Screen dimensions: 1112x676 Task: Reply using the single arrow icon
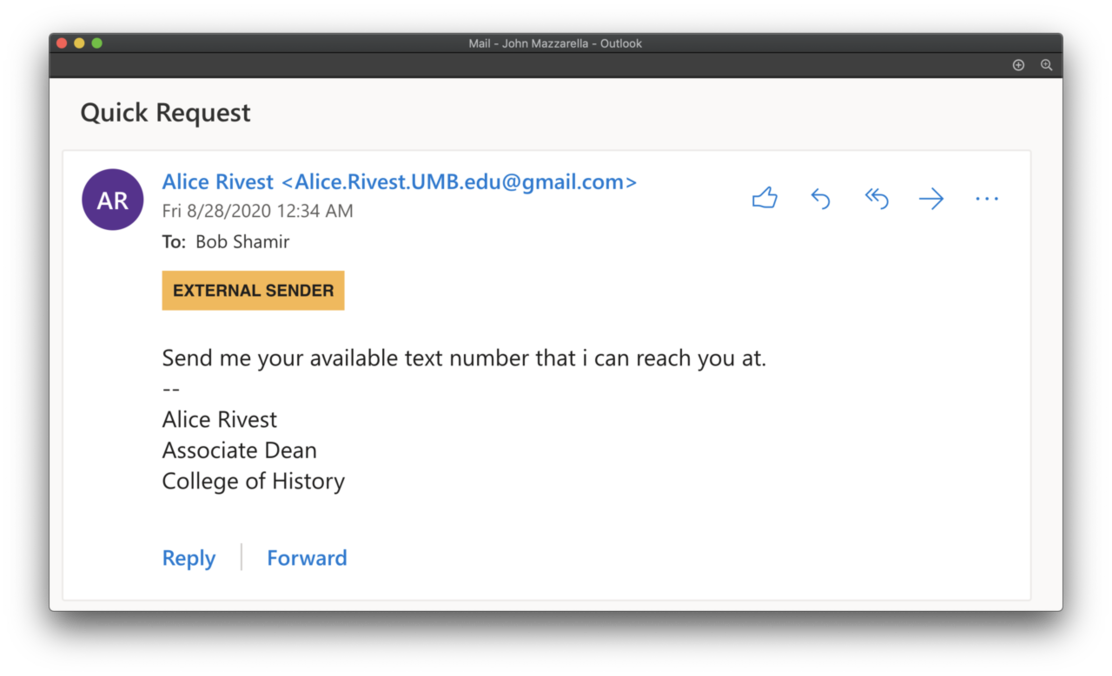point(820,198)
